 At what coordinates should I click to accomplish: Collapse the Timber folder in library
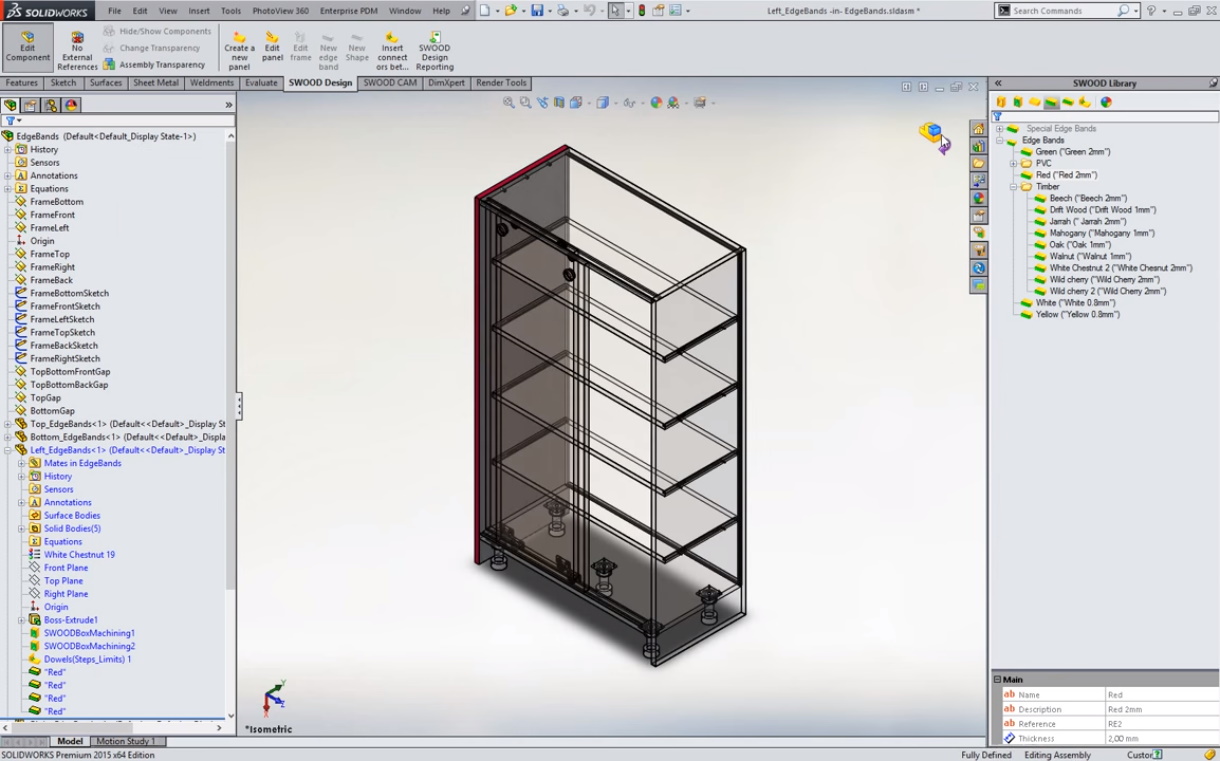coord(1013,187)
